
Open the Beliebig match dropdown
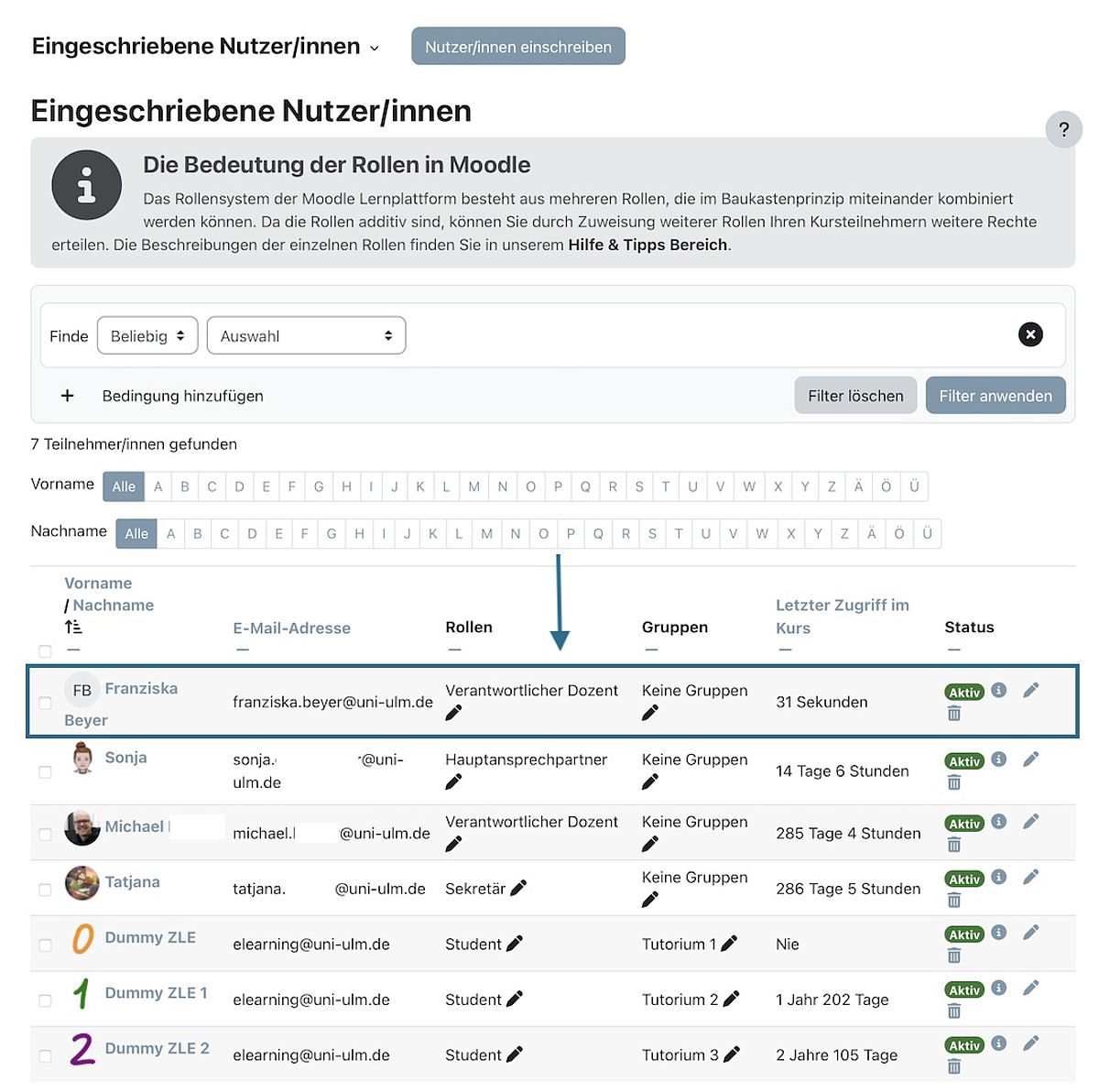tap(147, 336)
